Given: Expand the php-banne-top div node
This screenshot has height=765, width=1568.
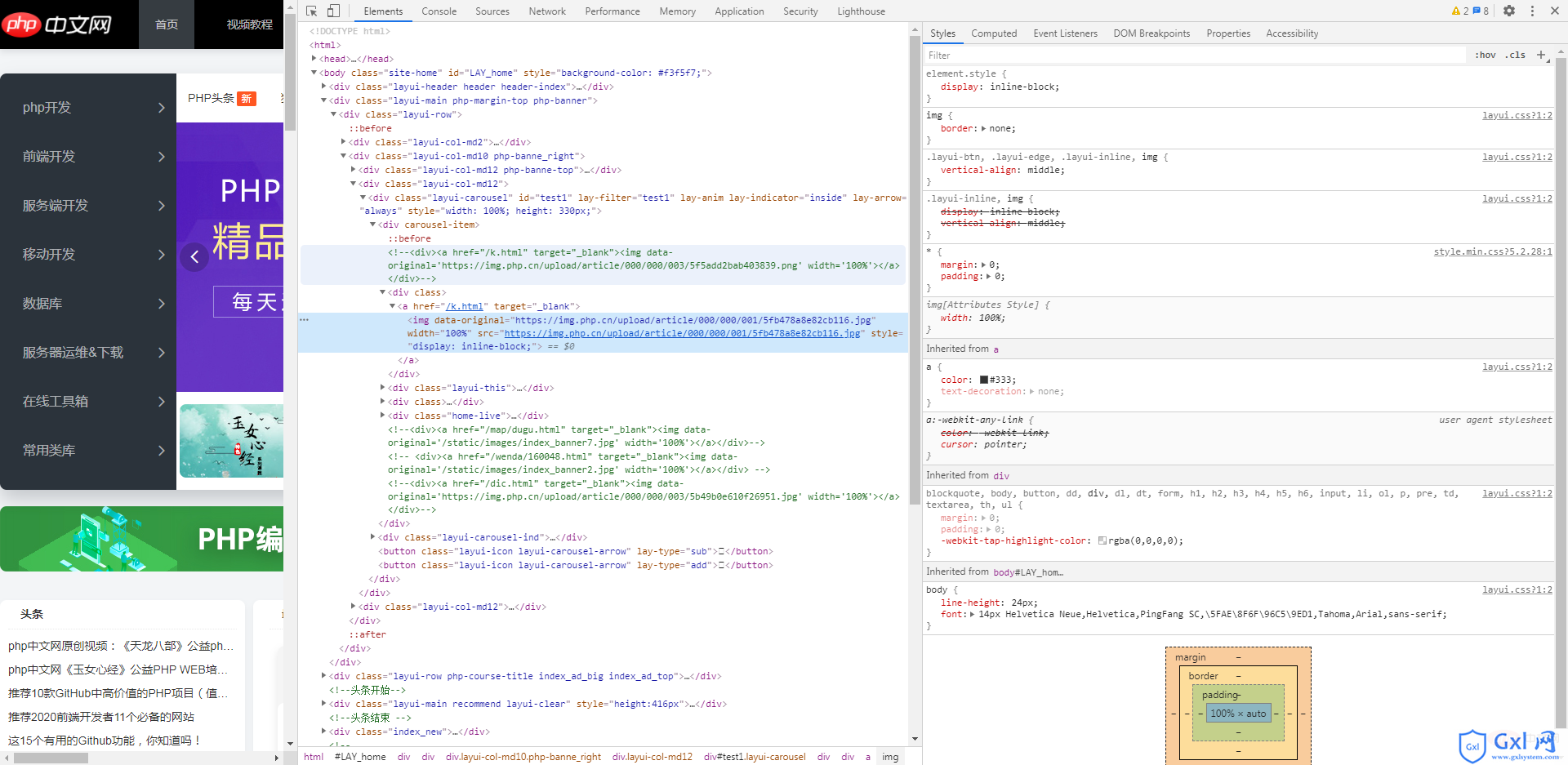Looking at the screenshot, I should 353,170.
